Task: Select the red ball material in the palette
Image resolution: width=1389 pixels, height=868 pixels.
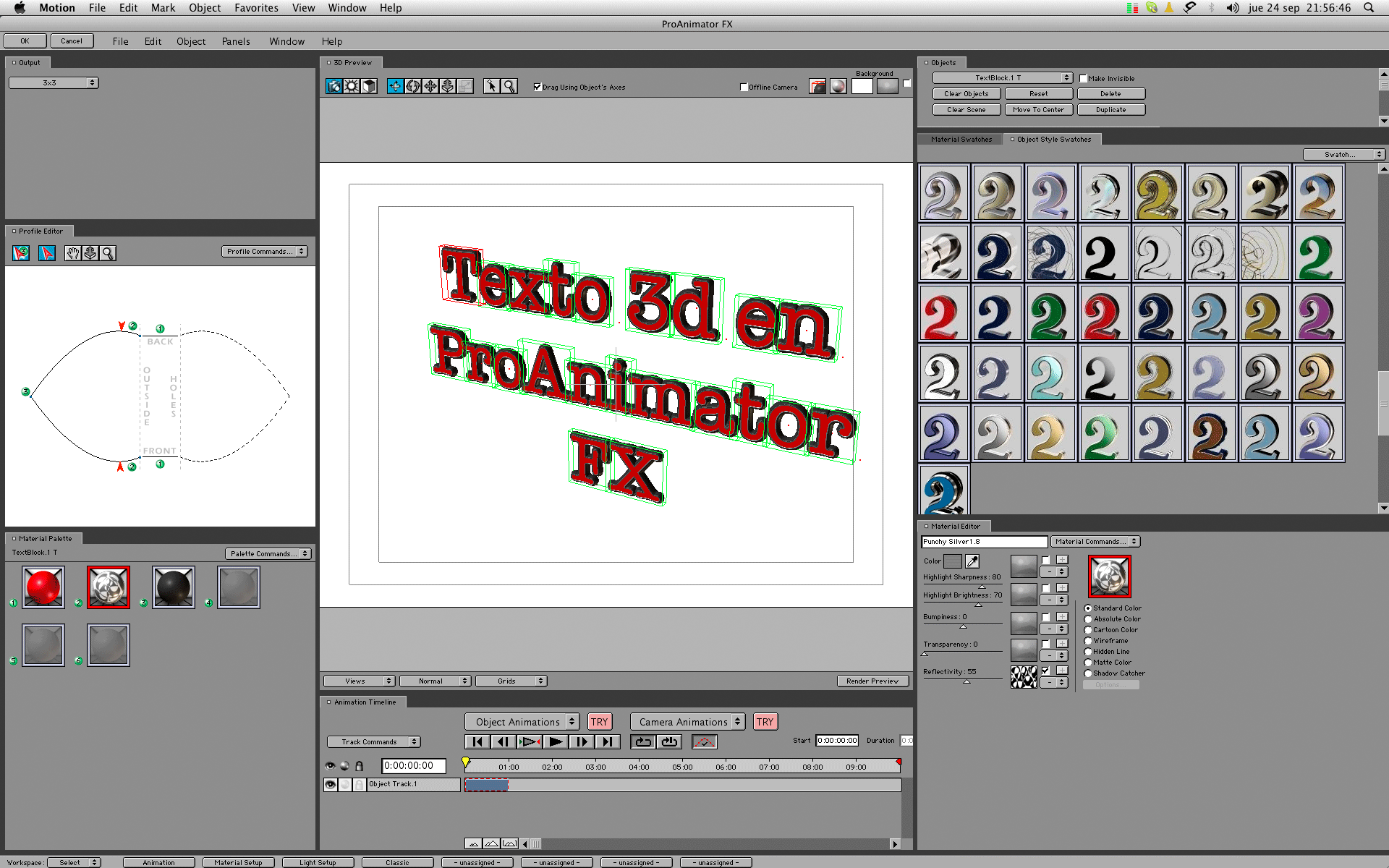Action: [43, 587]
